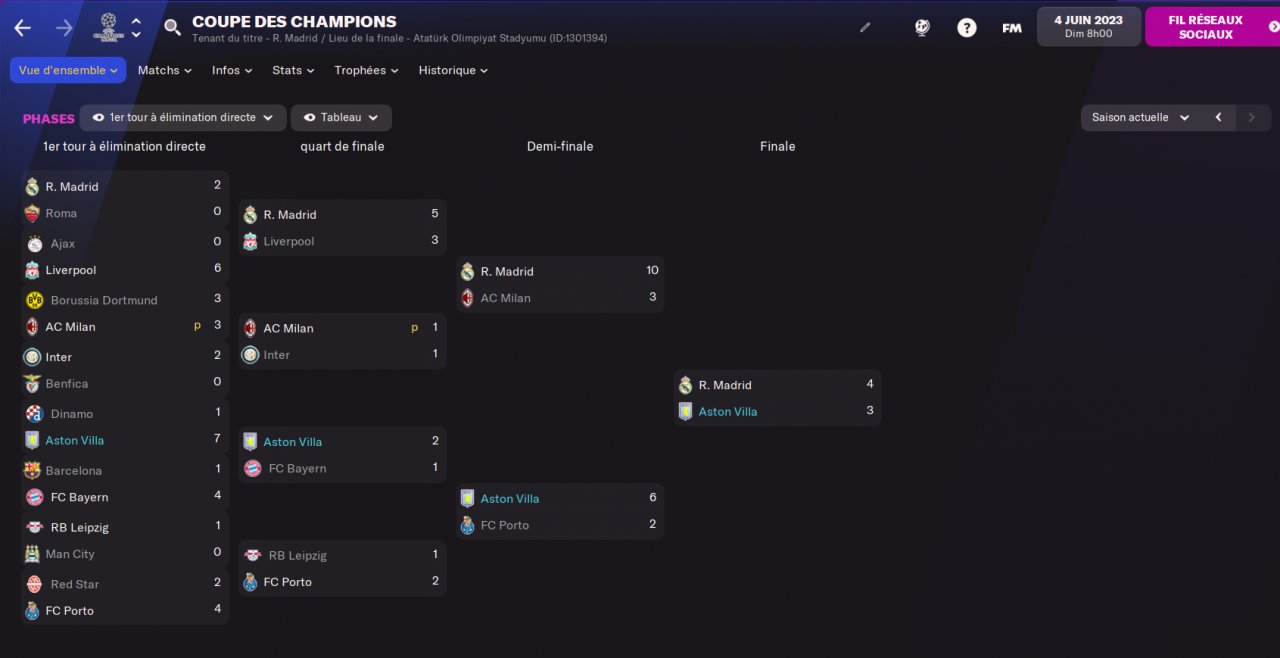Click the previous season arrow

click(1218, 118)
